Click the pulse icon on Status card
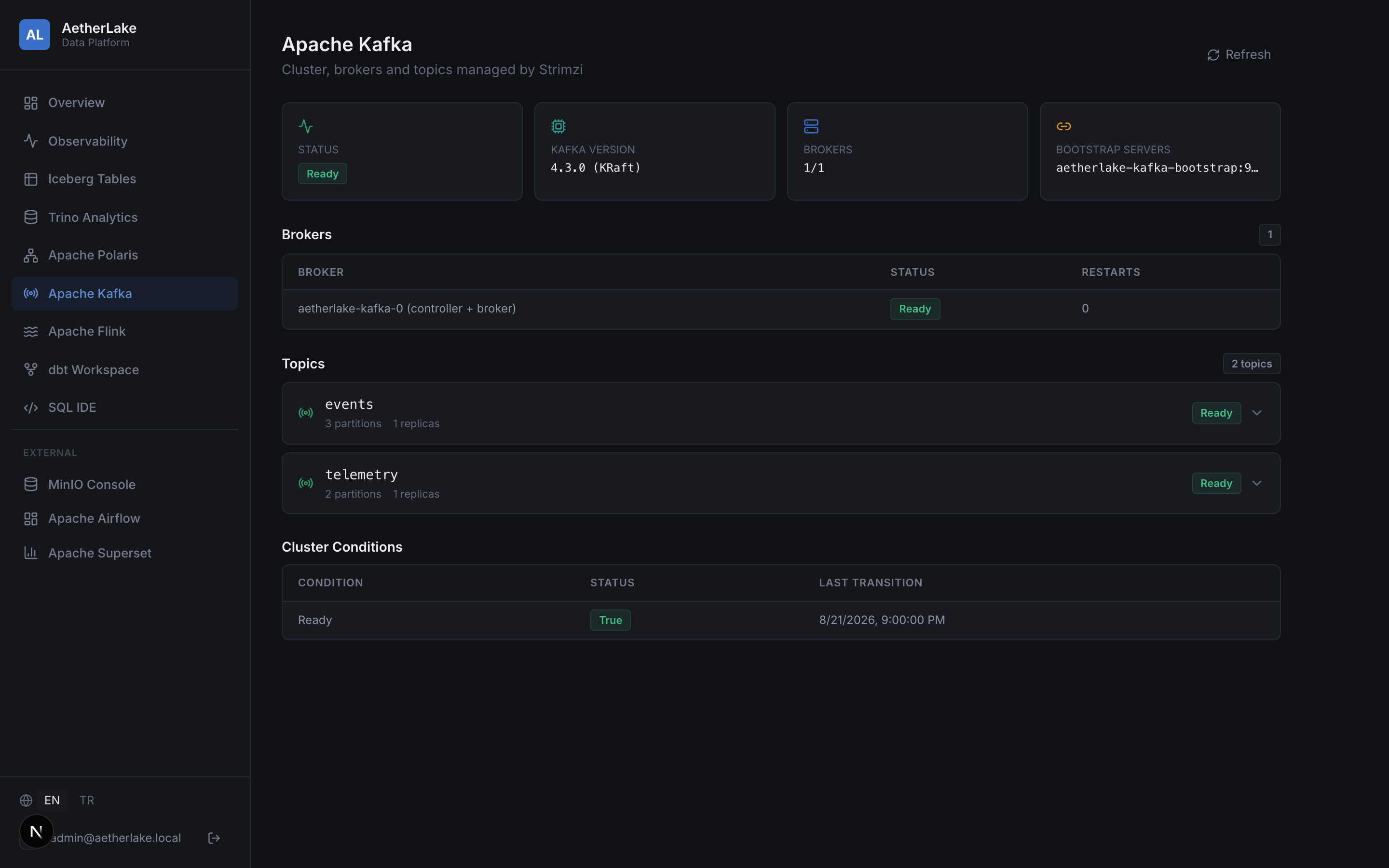This screenshot has width=1389, height=868. [x=306, y=126]
